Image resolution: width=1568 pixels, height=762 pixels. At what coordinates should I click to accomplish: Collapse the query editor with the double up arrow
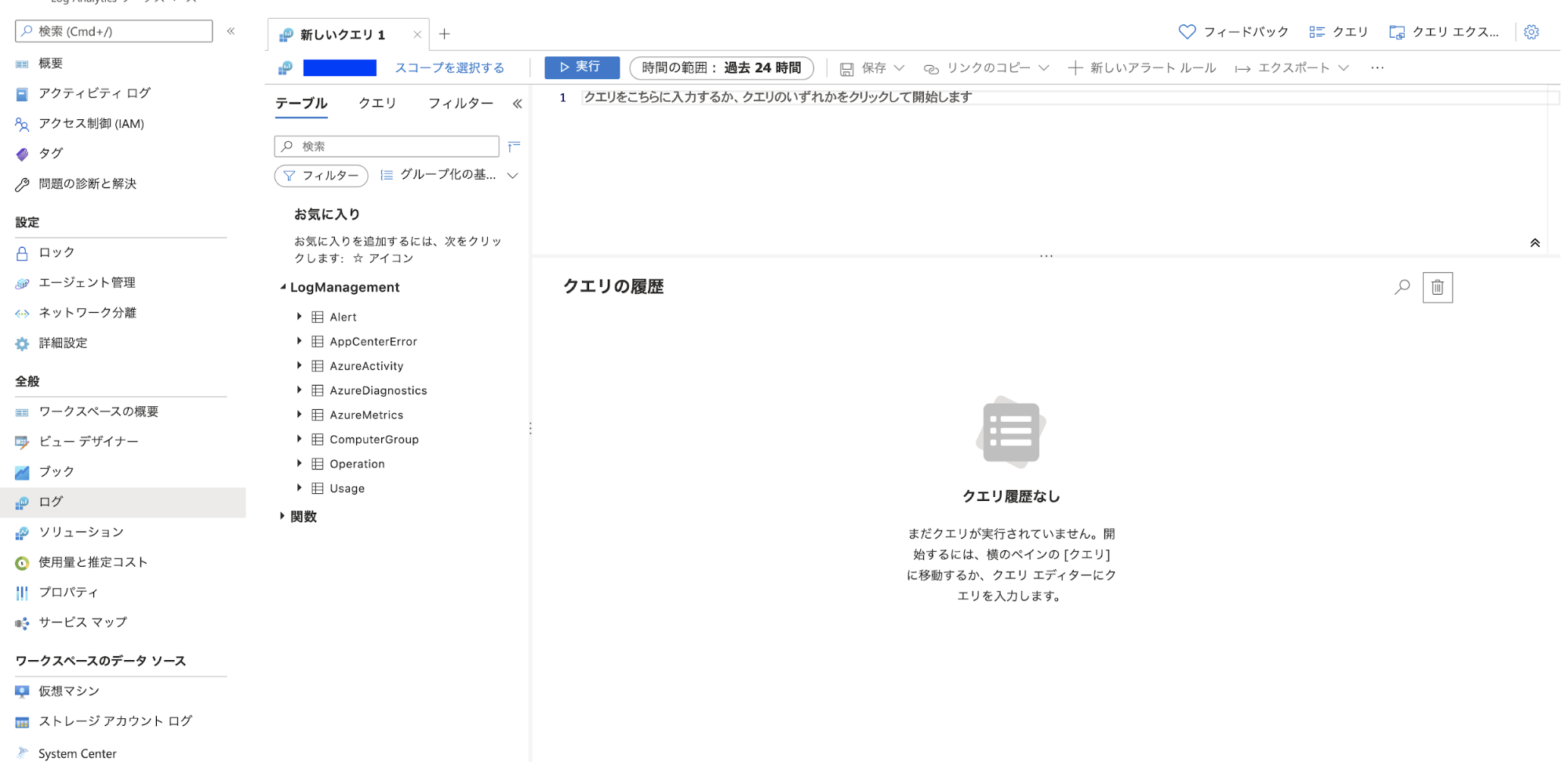click(1535, 243)
